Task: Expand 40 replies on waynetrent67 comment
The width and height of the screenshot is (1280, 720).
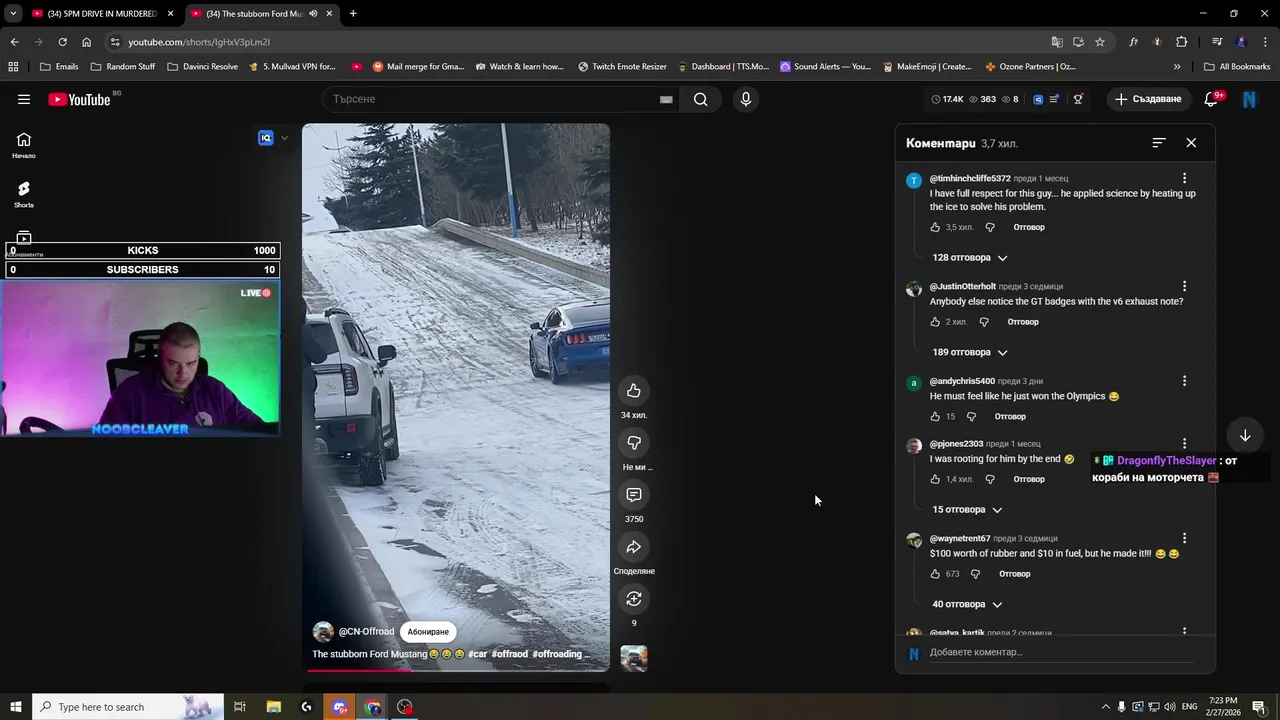Action: coord(967,604)
